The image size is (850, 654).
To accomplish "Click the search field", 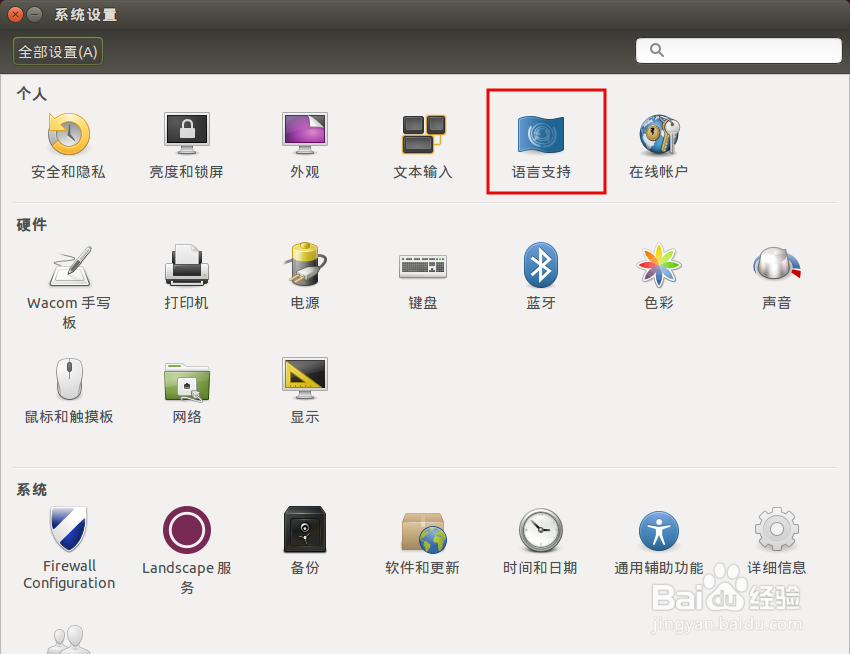I will tap(738, 50).
